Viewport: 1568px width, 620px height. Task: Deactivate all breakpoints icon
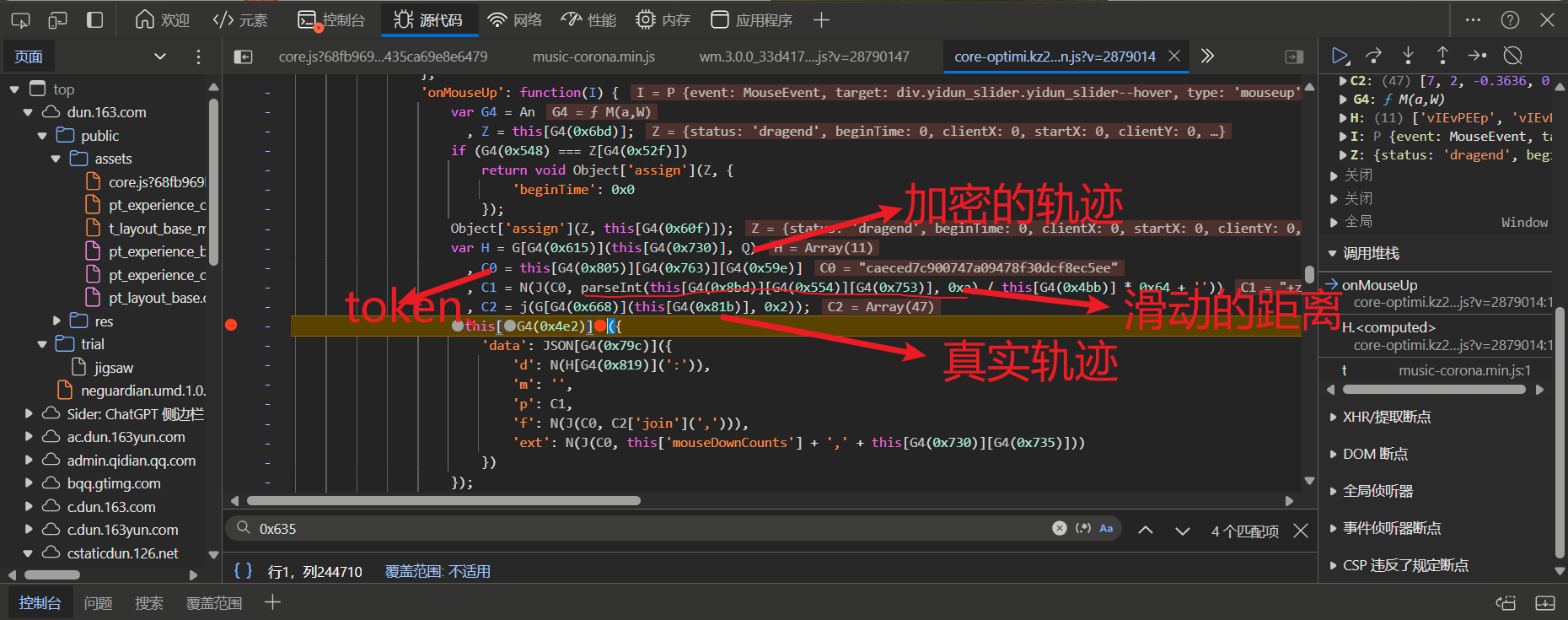[x=1512, y=56]
